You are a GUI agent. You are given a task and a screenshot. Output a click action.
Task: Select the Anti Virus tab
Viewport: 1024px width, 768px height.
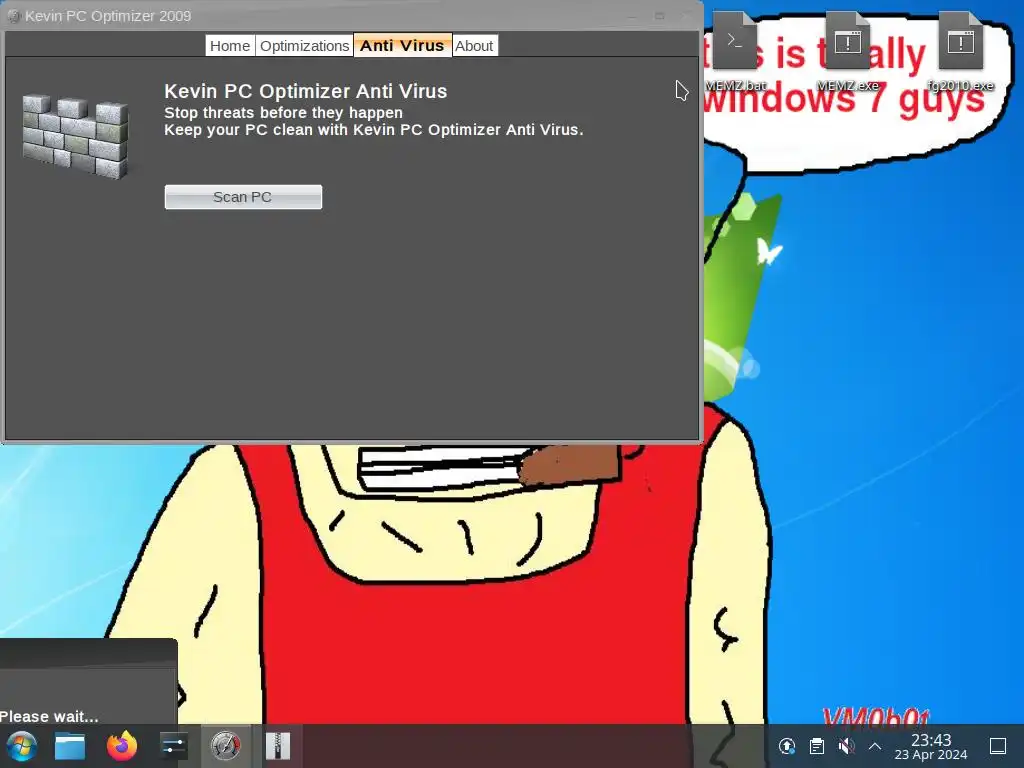click(x=402, y=45)
